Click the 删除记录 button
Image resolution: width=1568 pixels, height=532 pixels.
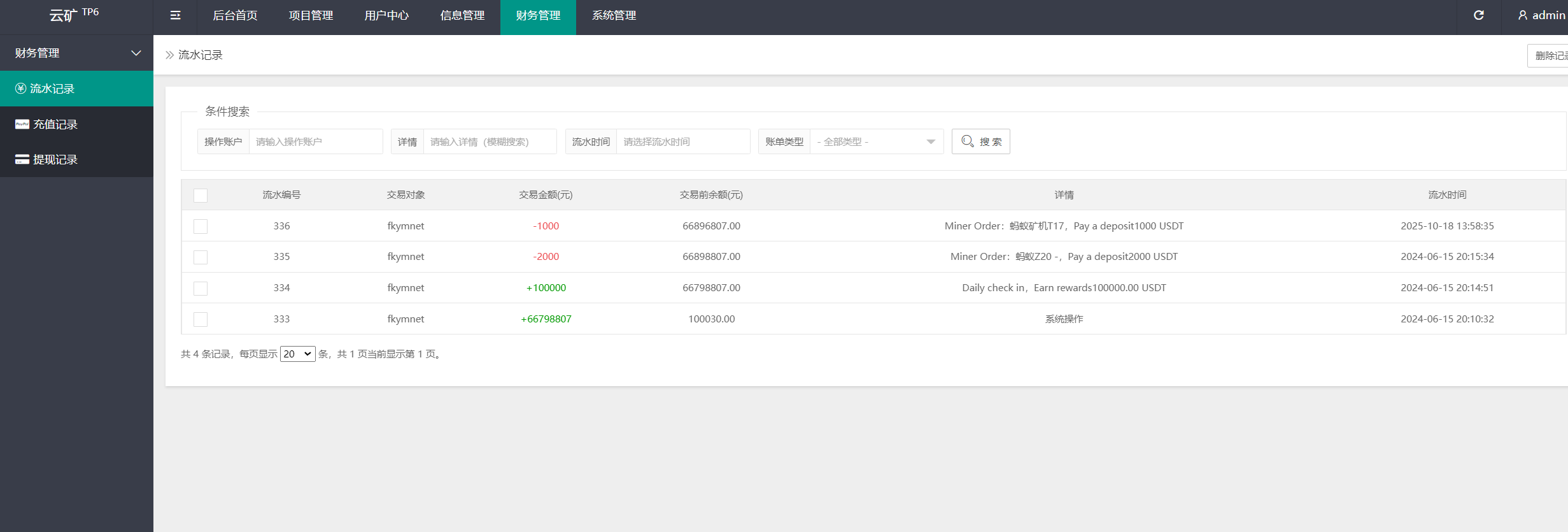(x=1550, y=56)
